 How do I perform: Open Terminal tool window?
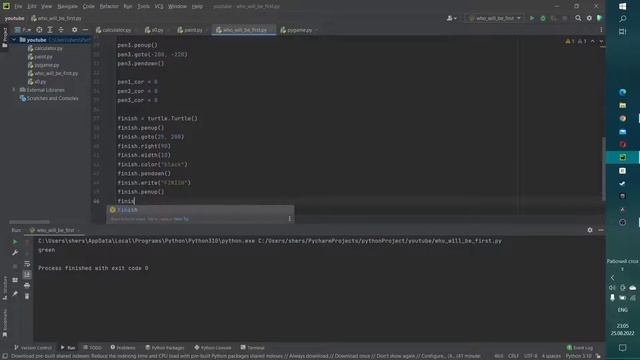(x=253, y=348)
